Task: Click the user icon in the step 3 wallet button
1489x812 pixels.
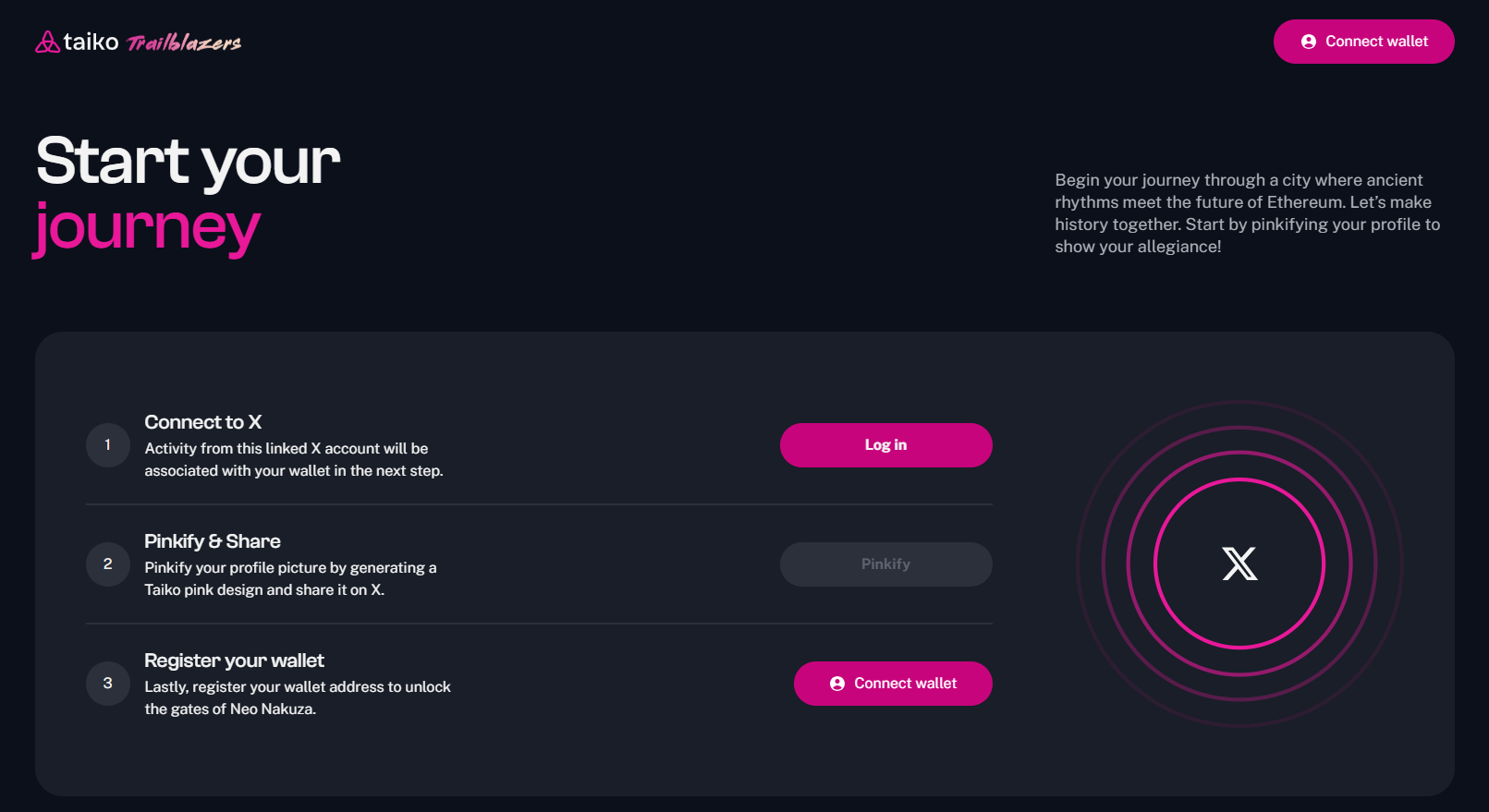Action: tap(837, 684)
